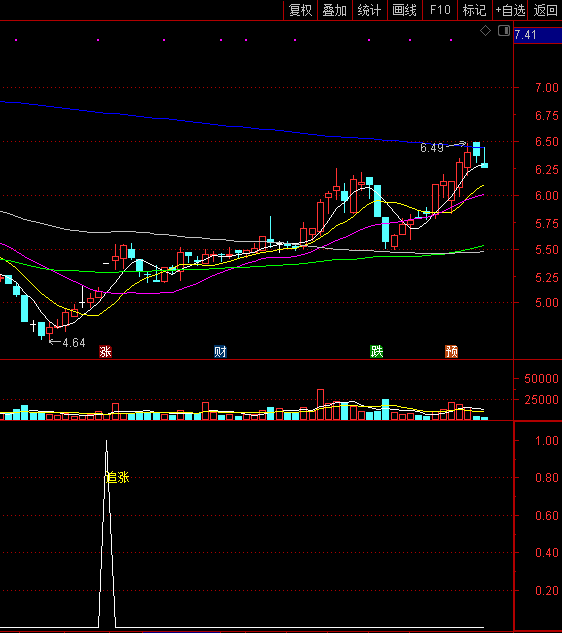
Task: Click the diamond icon near price axis
Action: (485, 31)
